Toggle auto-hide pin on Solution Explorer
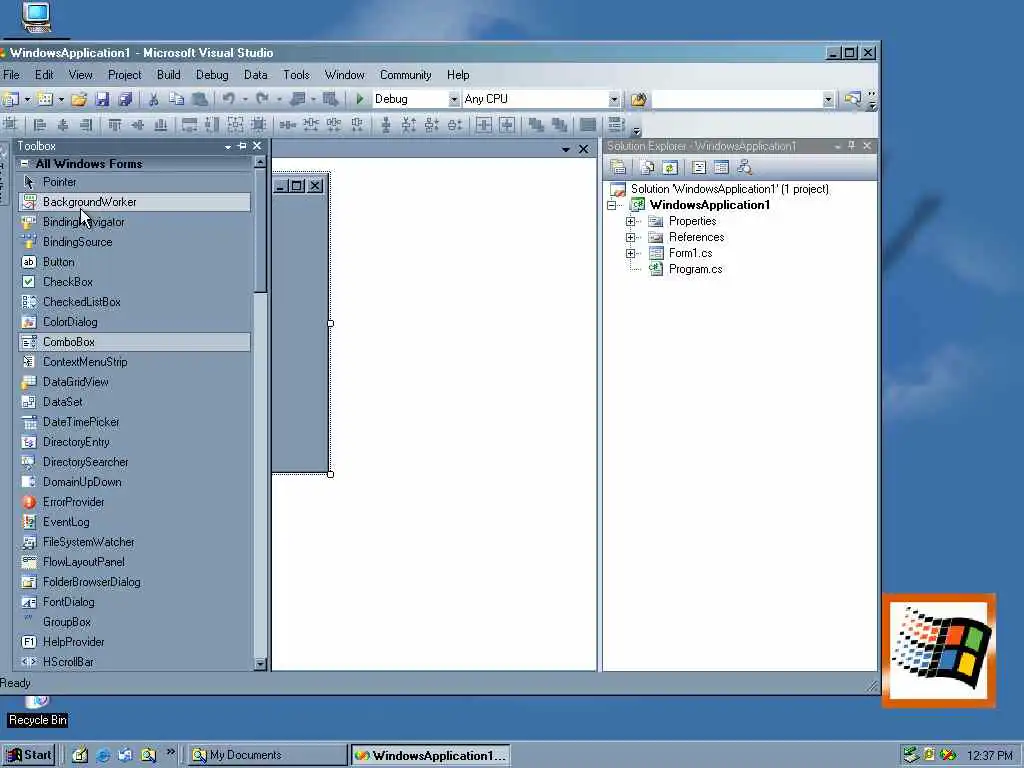The image size is (1024, 768). pos(852,146)
